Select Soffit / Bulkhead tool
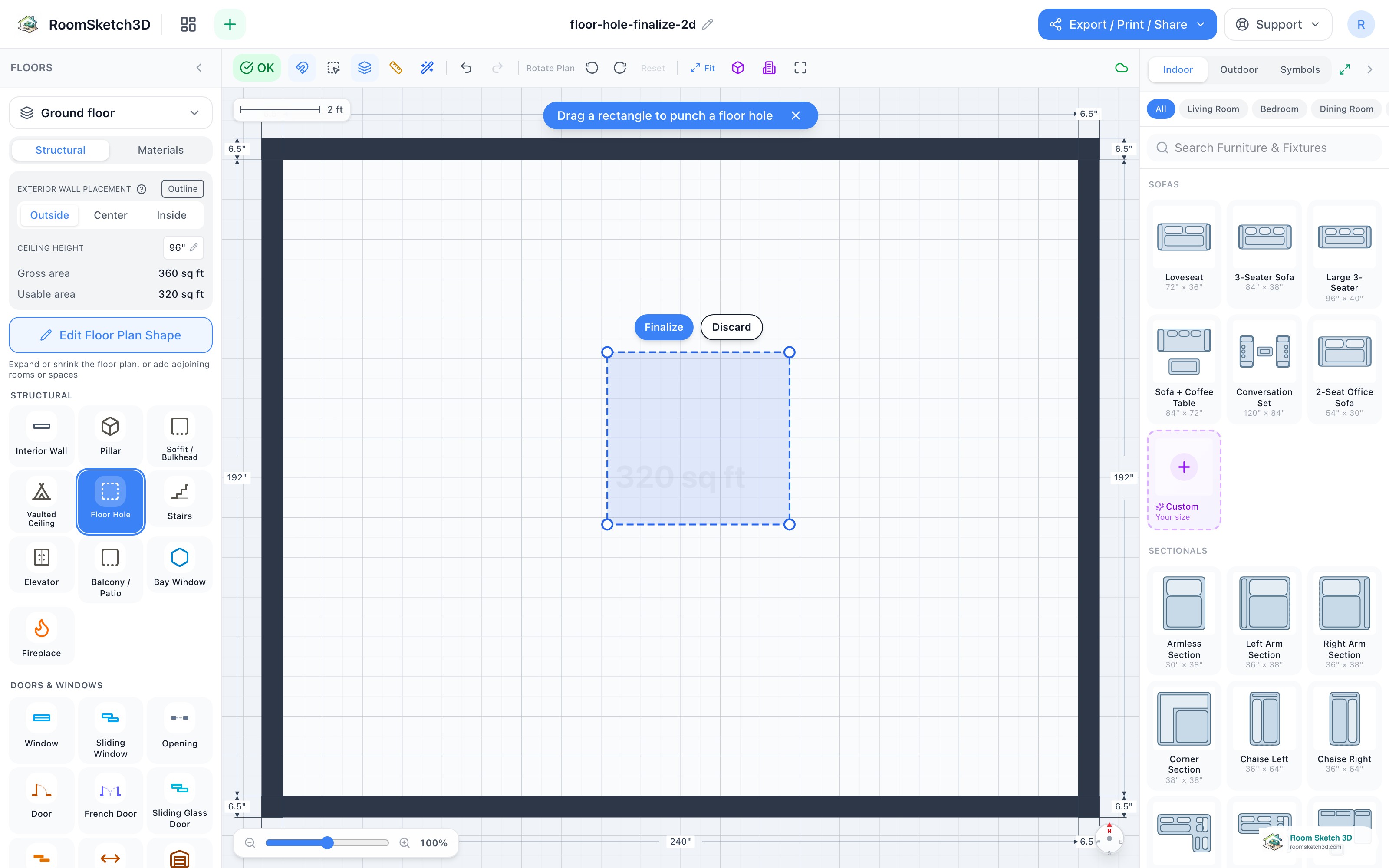Screen dimensions: 1389x868 [180, 435]
